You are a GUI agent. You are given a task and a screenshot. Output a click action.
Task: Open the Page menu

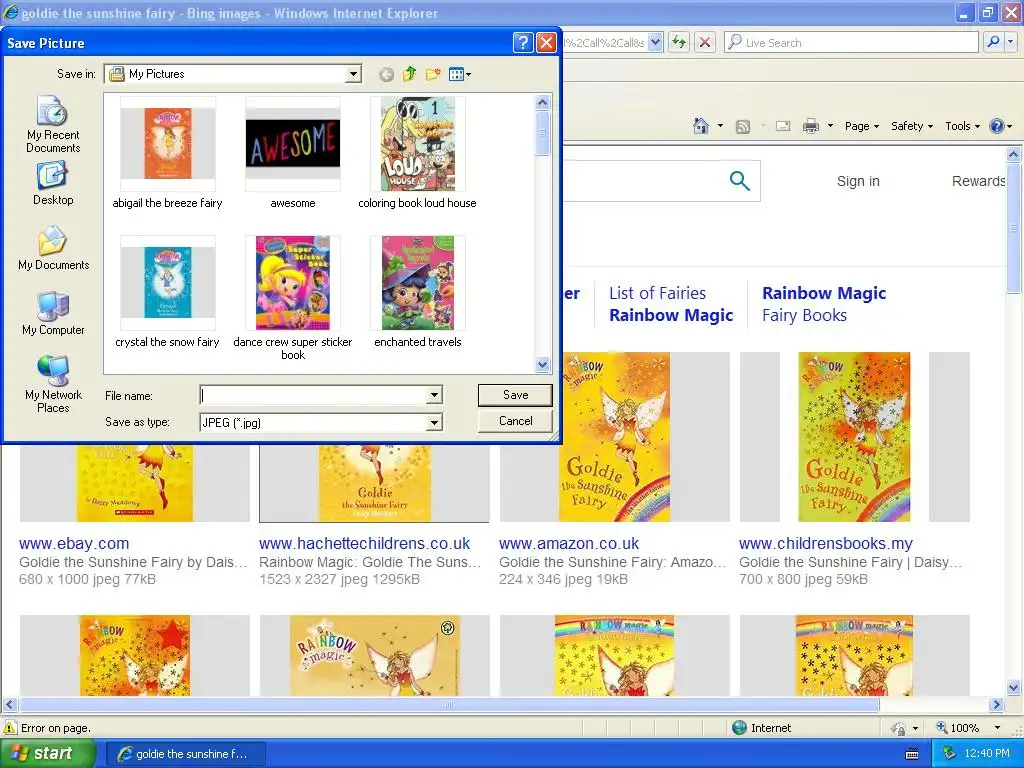click(x=861, y=126)
